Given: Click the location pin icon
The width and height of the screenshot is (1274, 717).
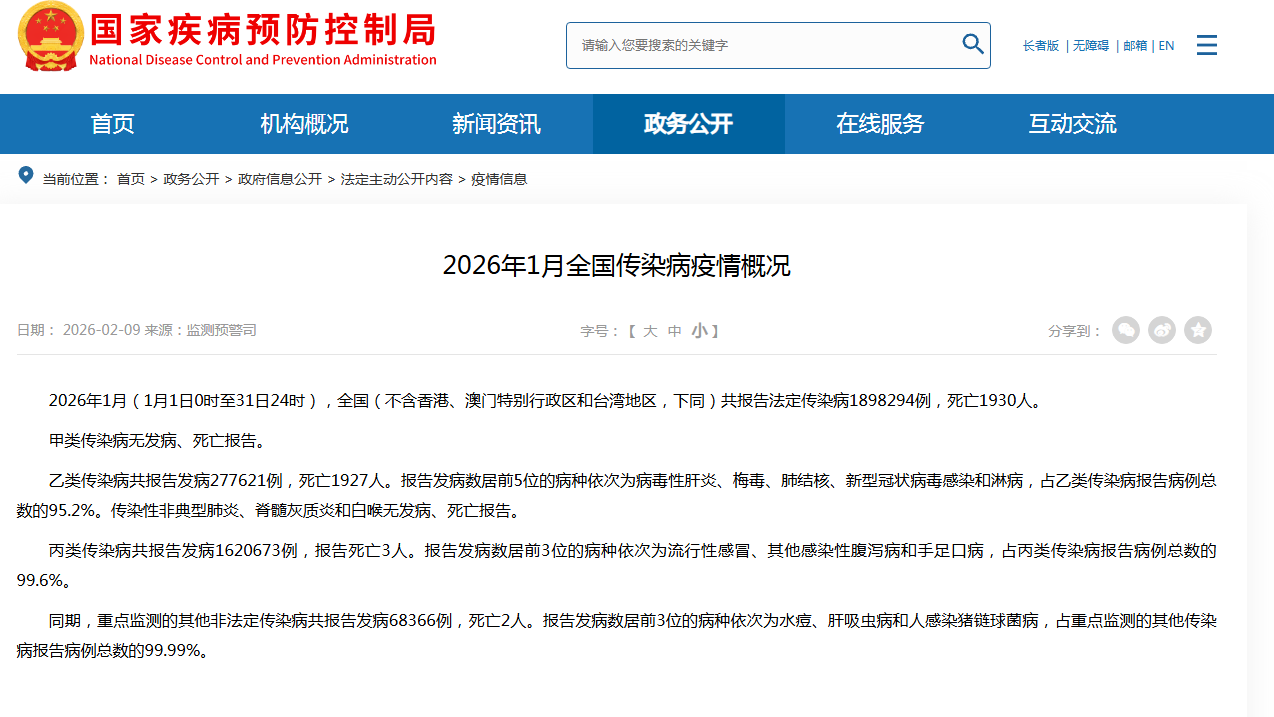Looking at the screenshot, I should 26,177.
